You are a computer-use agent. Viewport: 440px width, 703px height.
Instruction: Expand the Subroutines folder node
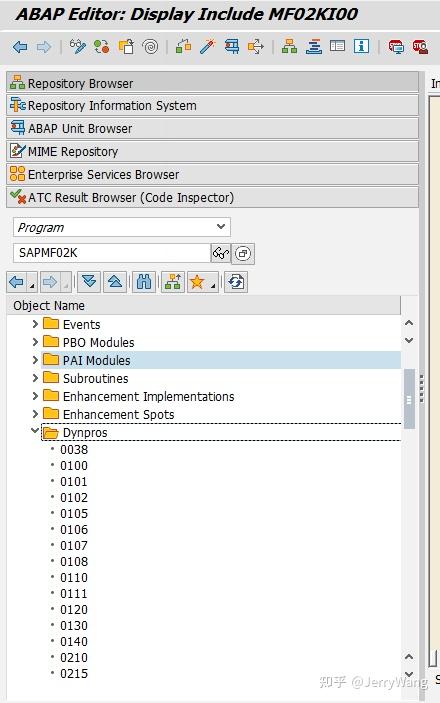click(35, 378)
